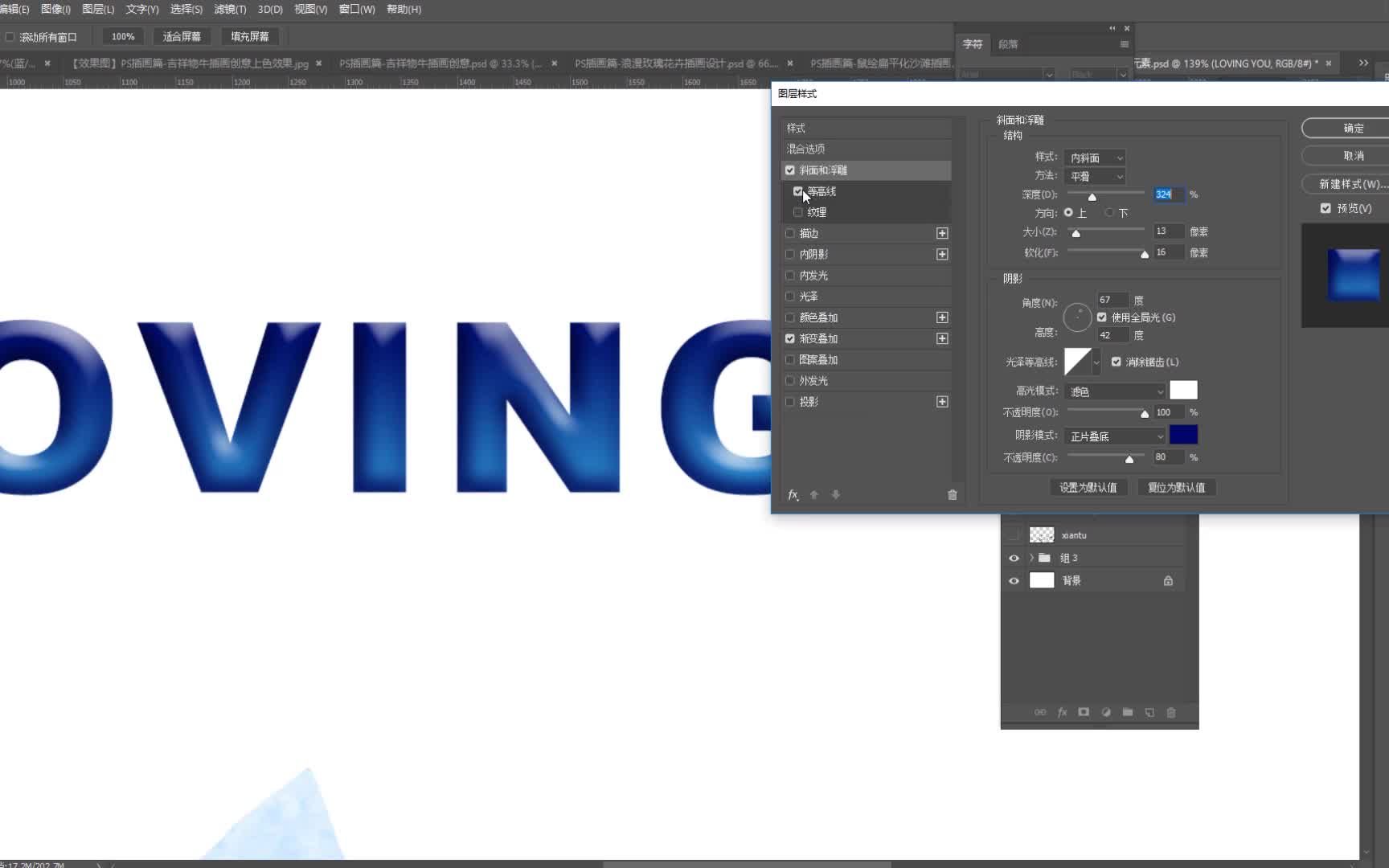
Task: Close the 效果图 jpg document tab
Action: (319, 63)
